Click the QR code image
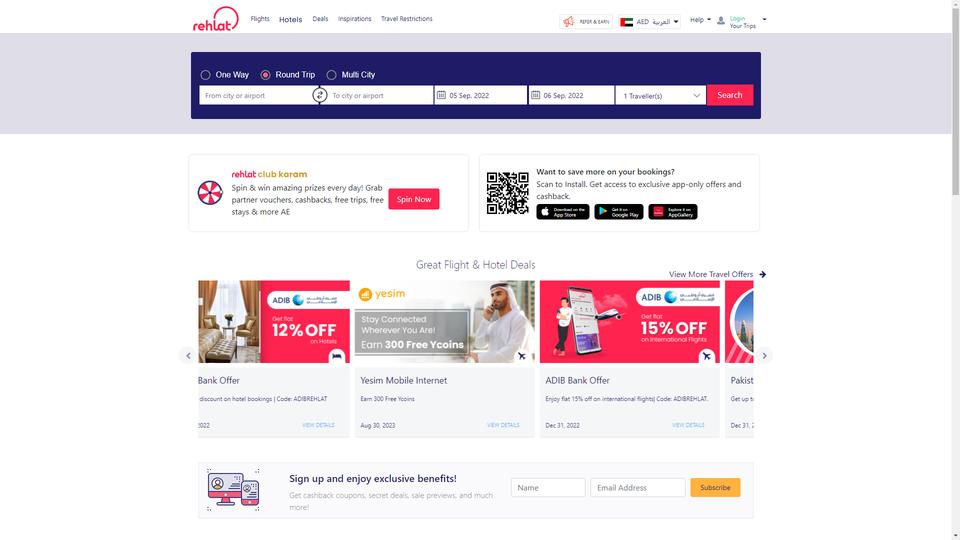960x540 pixels. [508, 193]
